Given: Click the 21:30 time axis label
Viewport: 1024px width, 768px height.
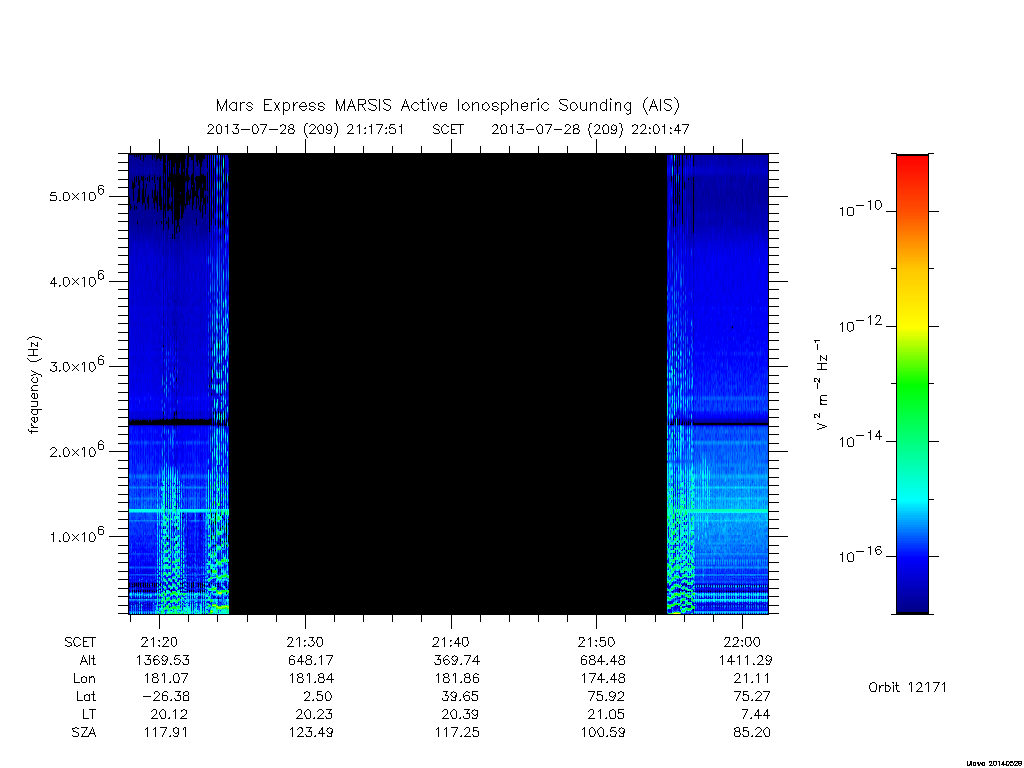Looking at the screenshot, I should 305,642.
